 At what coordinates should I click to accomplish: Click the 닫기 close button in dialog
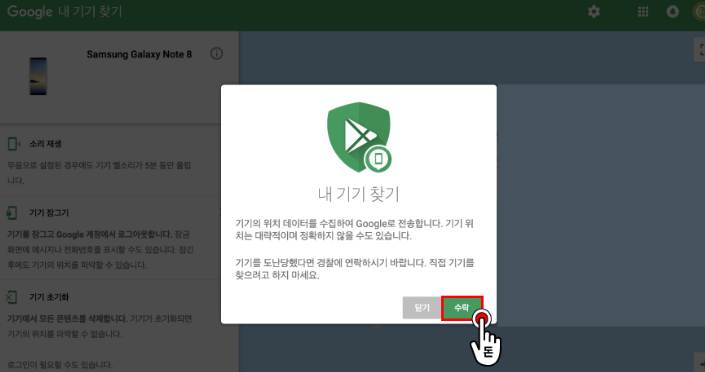point(422,308)
